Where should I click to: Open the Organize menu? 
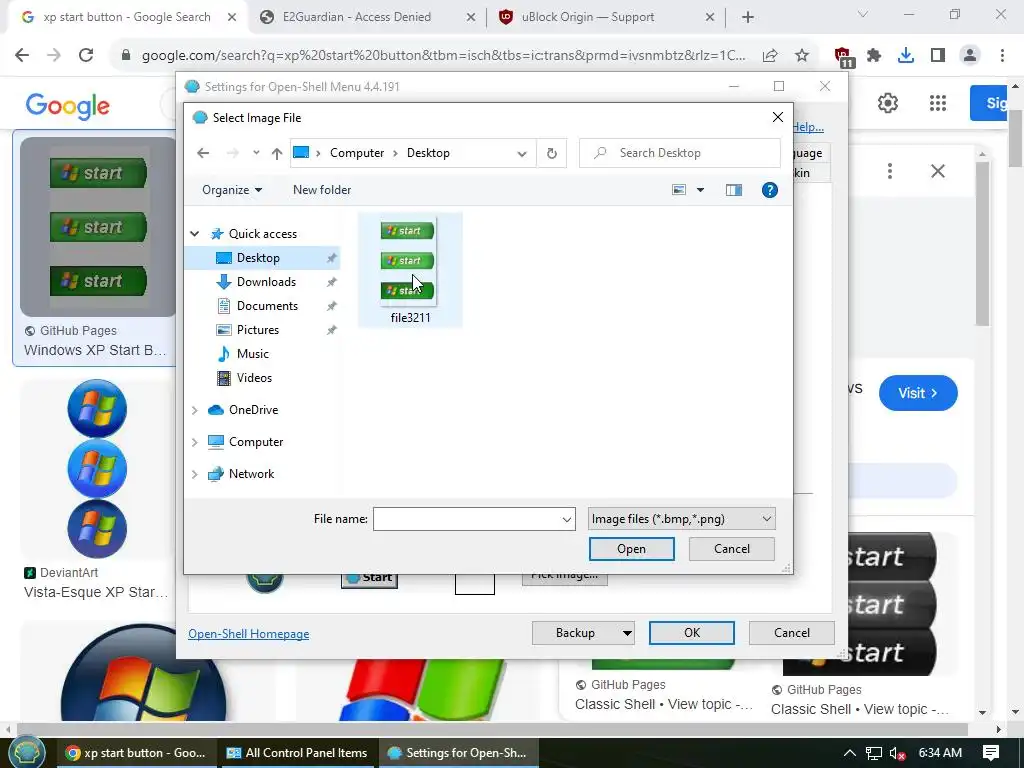pyautogui.click(x=232, y=190)
